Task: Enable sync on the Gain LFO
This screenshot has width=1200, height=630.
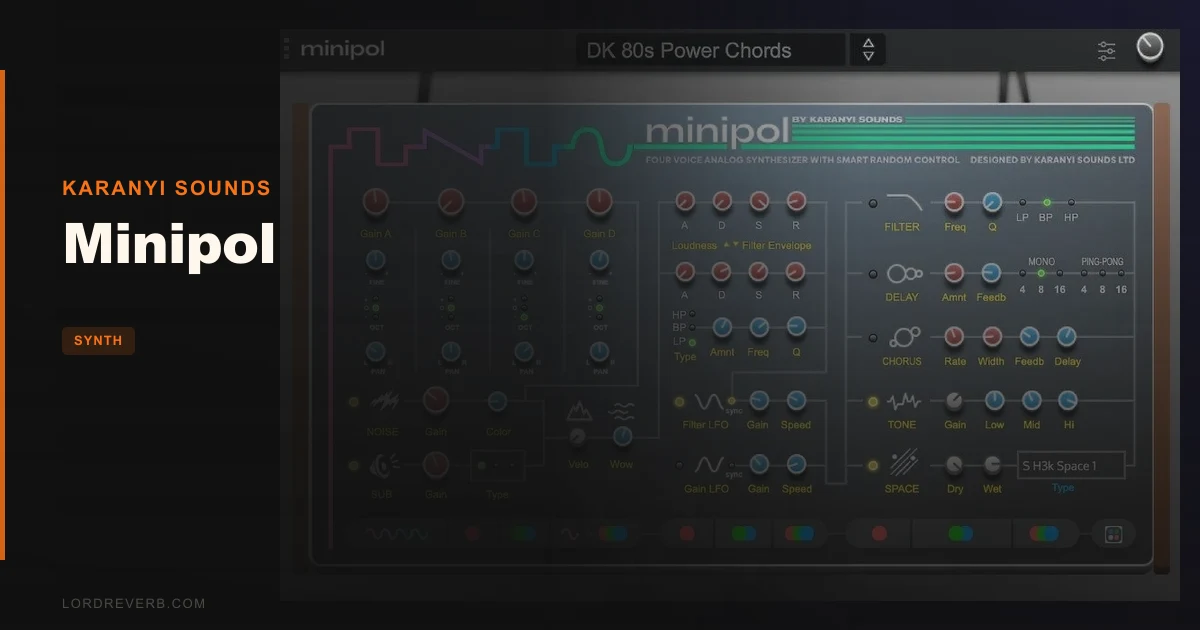Action: 733,467
